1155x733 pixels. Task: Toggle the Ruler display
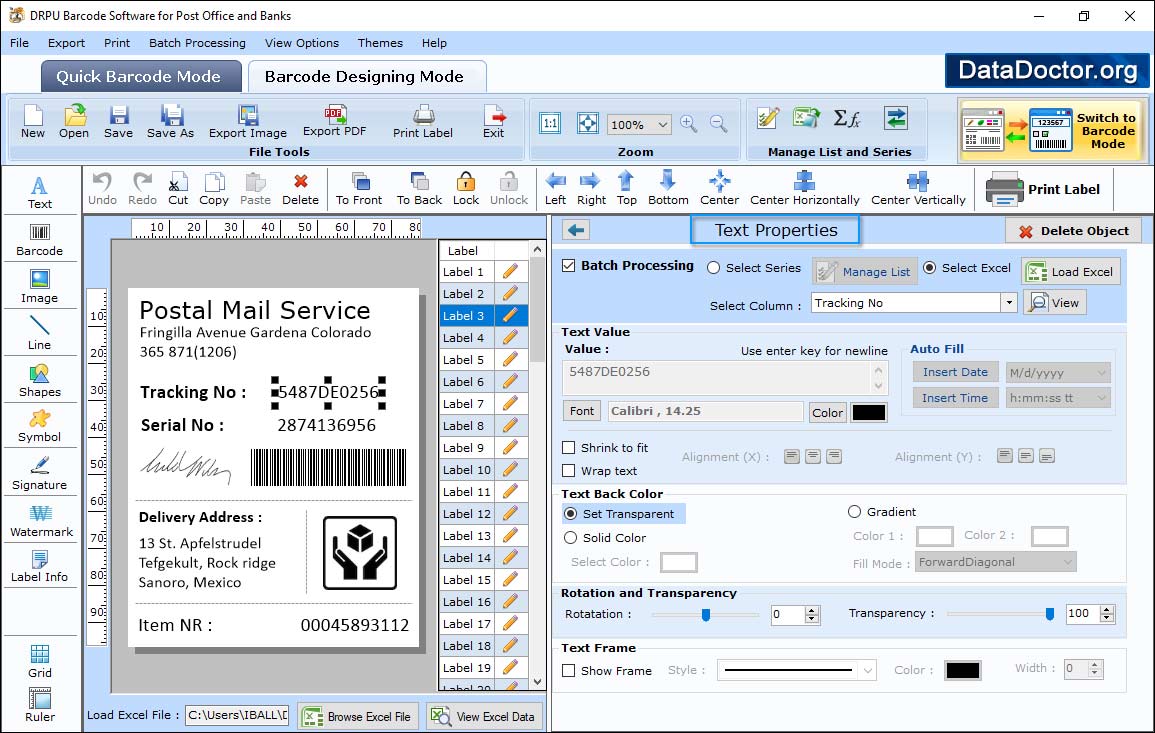click(40, 705)
